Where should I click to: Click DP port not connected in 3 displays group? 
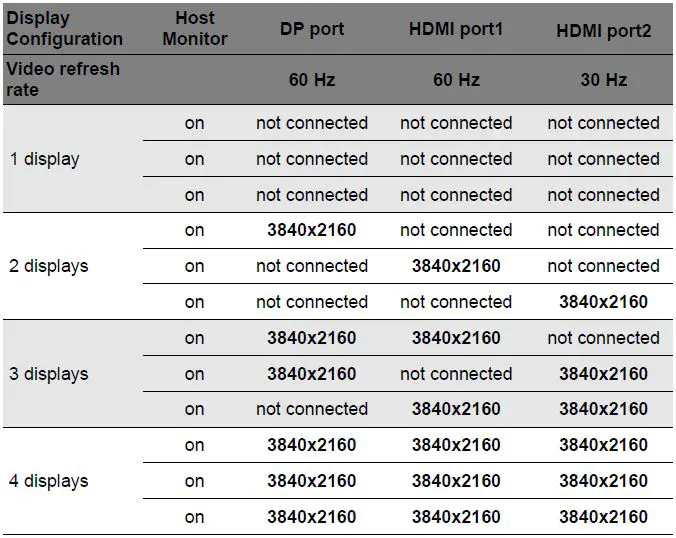pos(312,409)
